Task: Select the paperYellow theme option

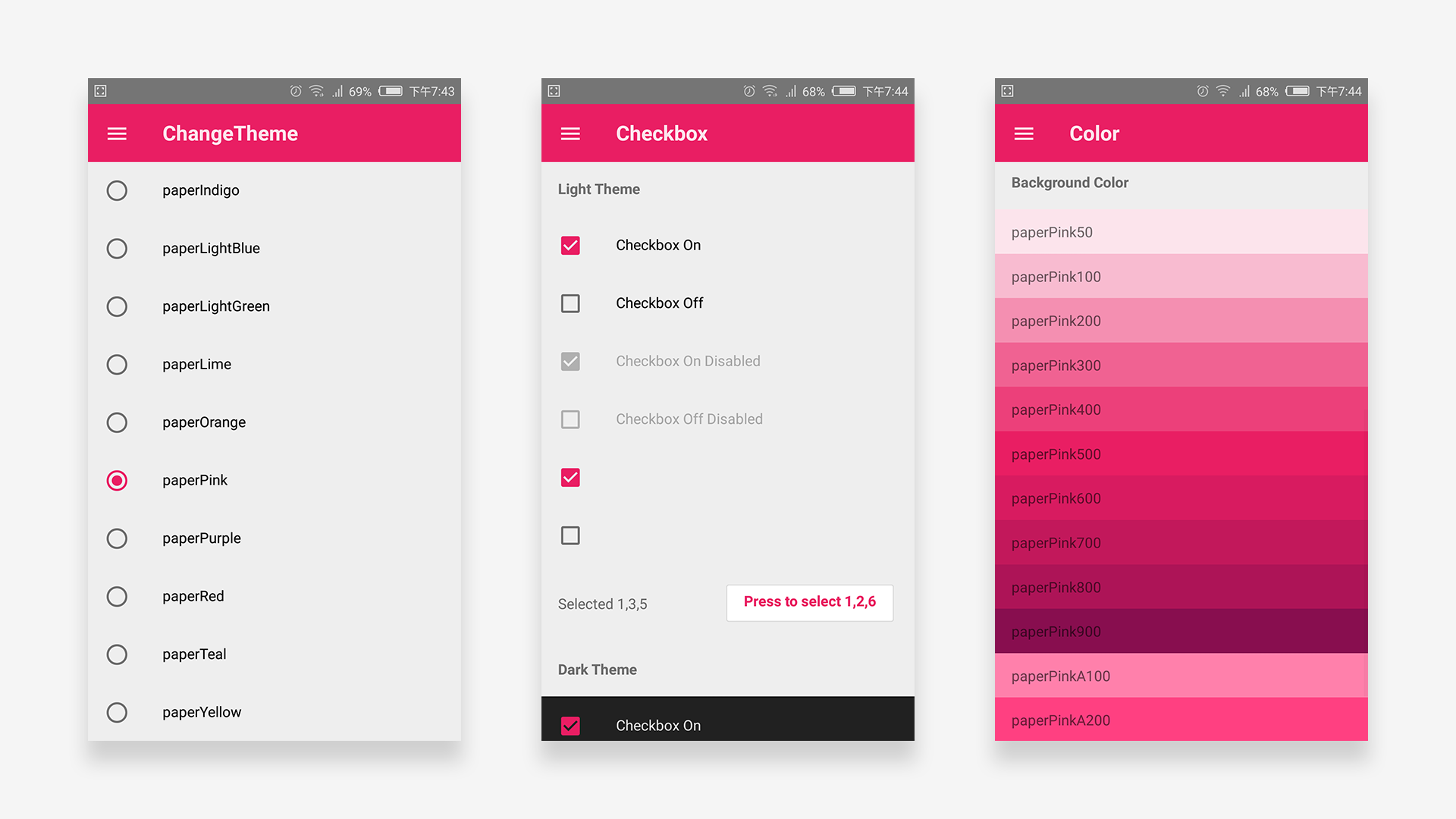Action: point(118,712)
